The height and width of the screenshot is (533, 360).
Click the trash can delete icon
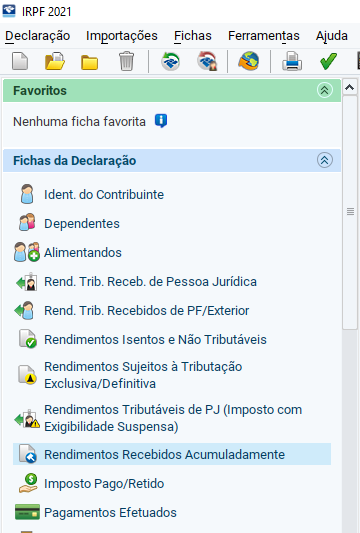(126, 61)
